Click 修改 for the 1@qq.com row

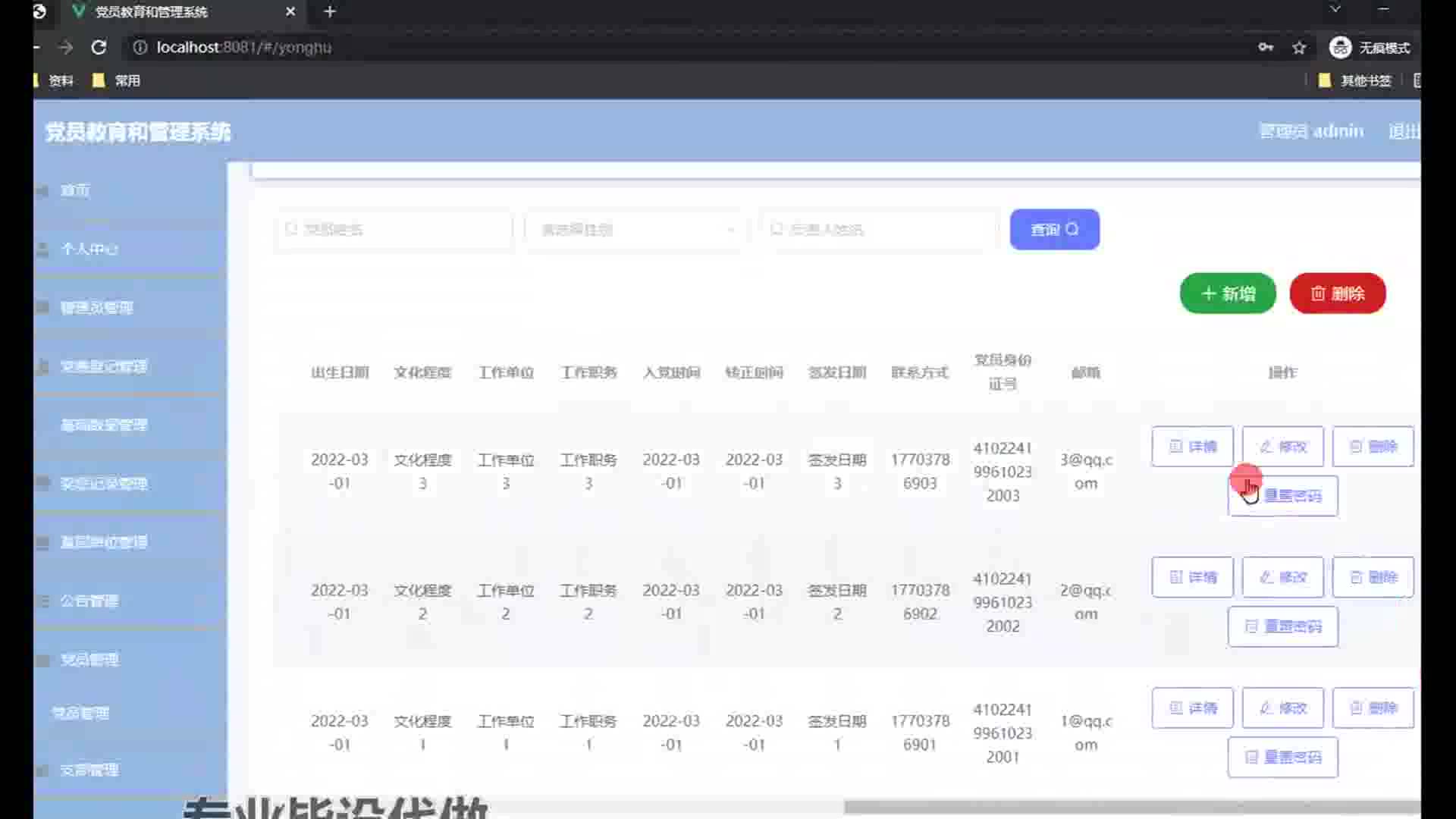[1283, 708]
